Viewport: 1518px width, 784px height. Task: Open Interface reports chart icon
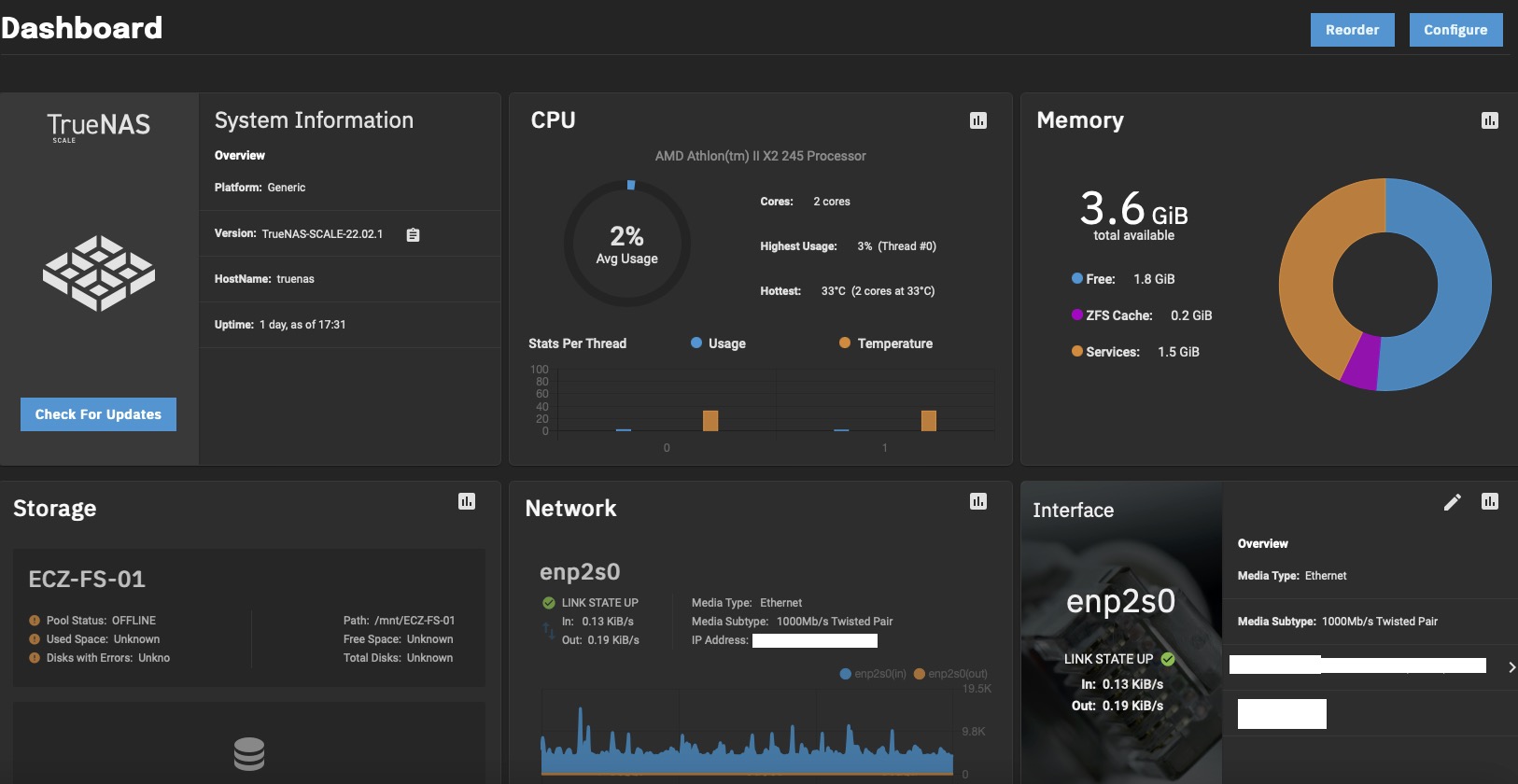[1490, 501]
